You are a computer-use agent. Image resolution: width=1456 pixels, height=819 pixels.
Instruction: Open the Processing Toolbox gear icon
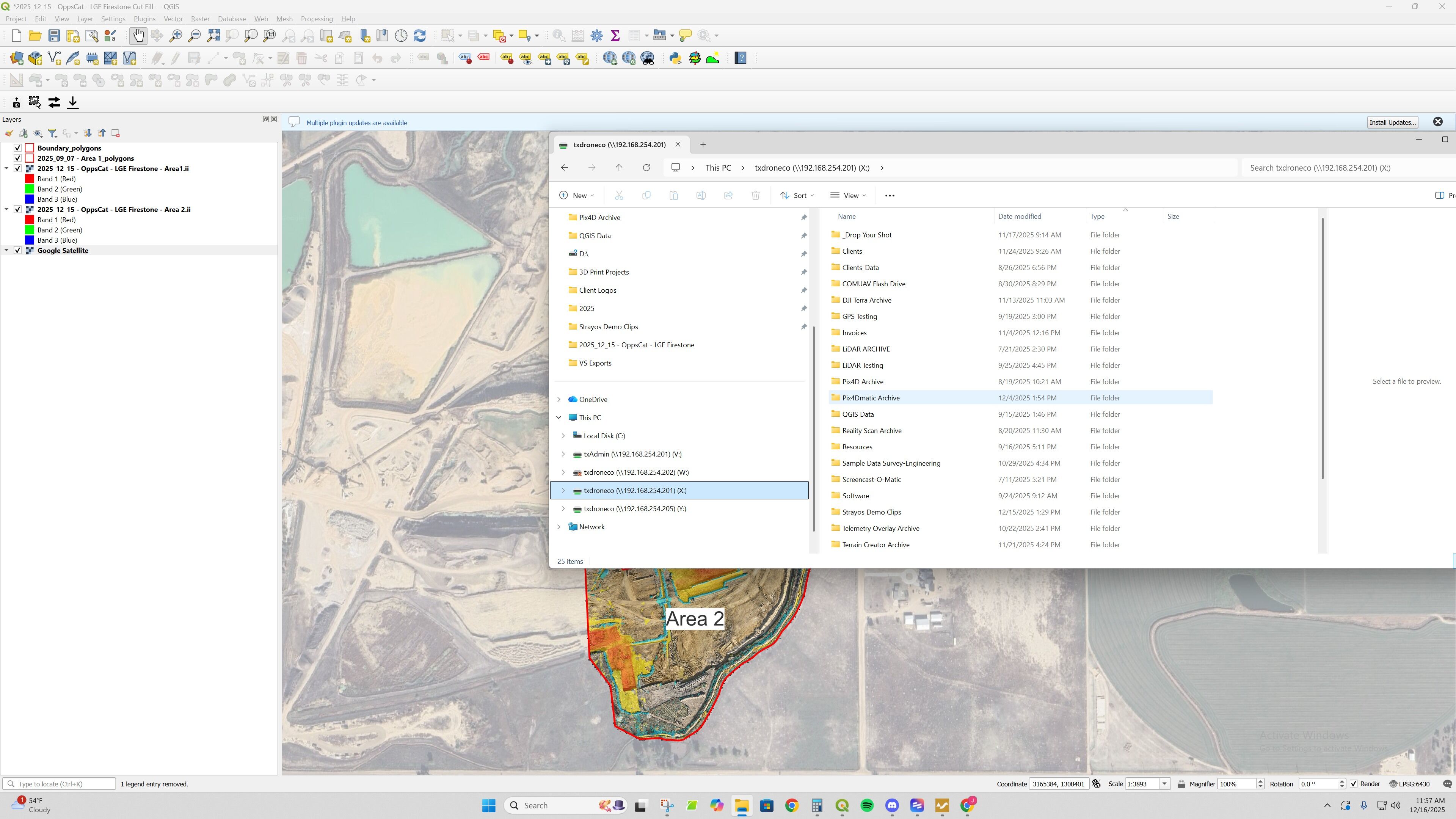point(597,36)
